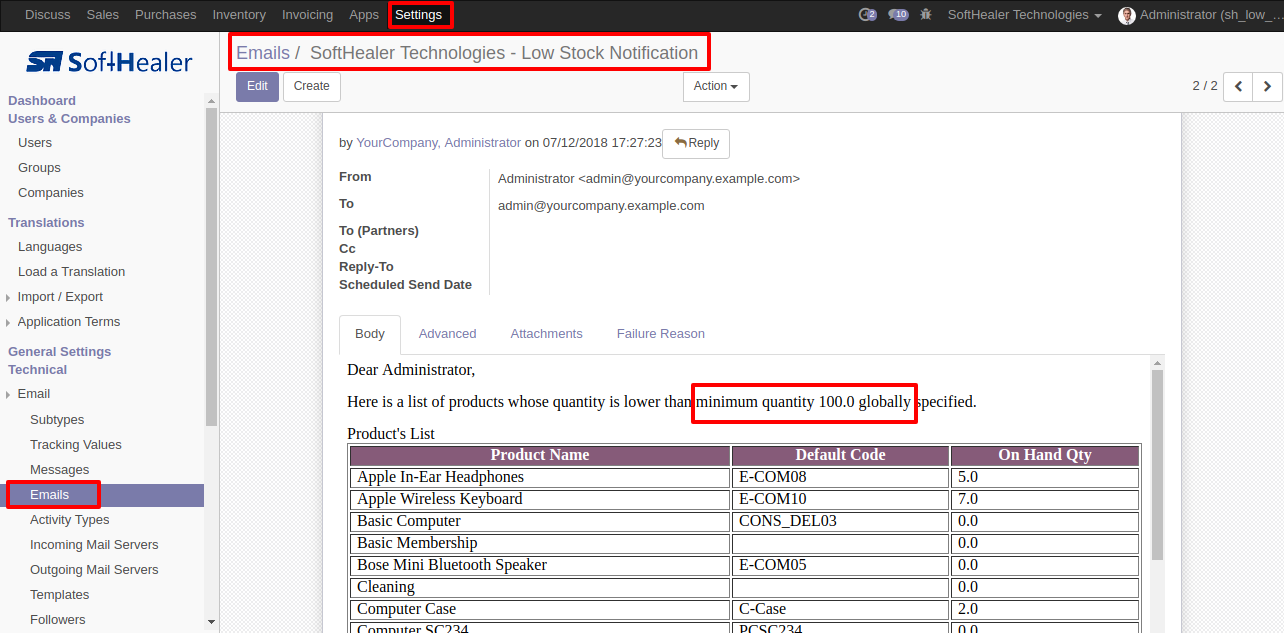Open the YourCompany, Administrator author link
Viewport: 1284px width, 633px height.
[x=439, y=143]
